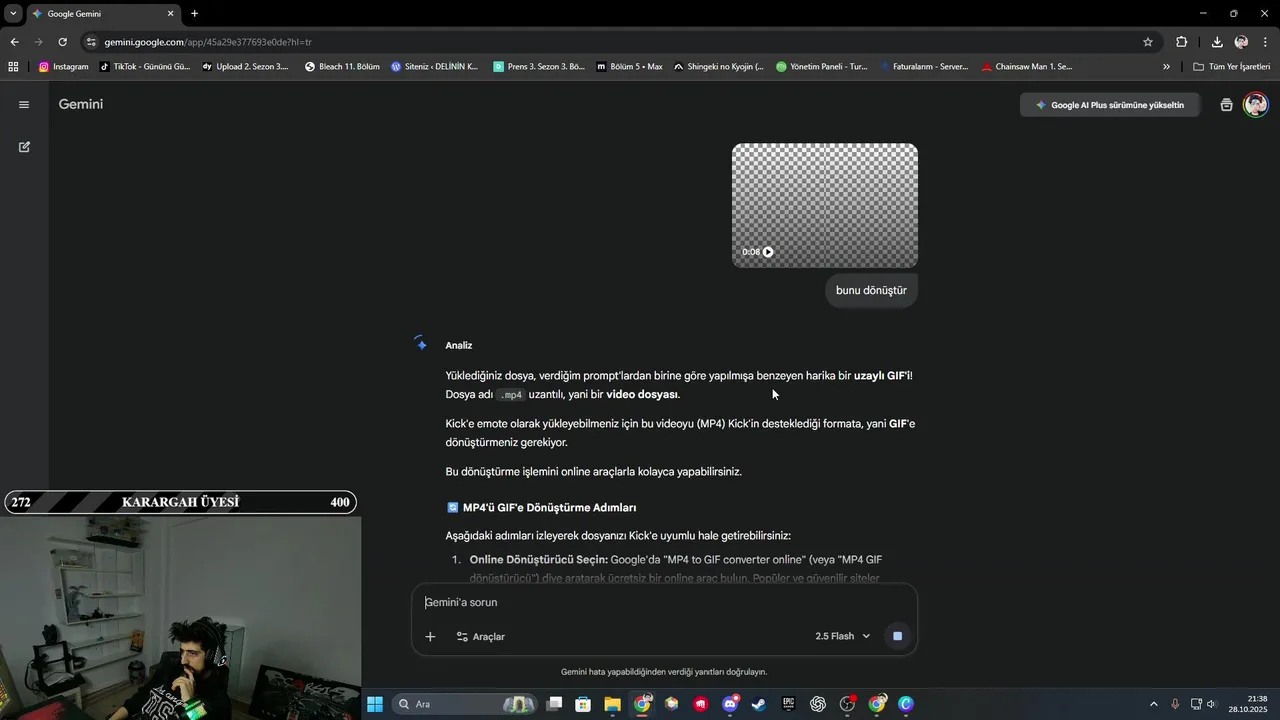Open the volume control in system tray

point(1211,704)
